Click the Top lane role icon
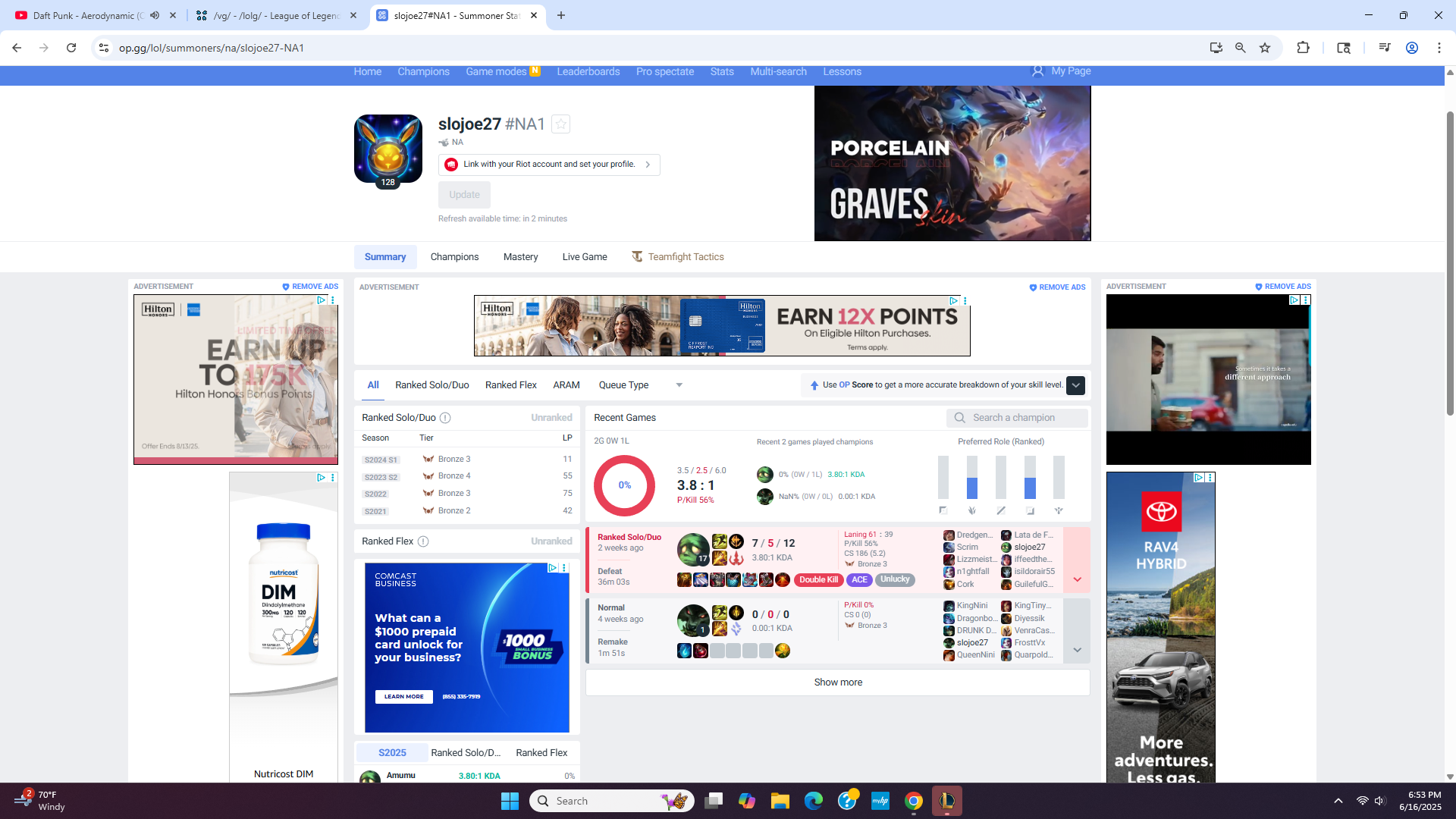 coord(943,511)
